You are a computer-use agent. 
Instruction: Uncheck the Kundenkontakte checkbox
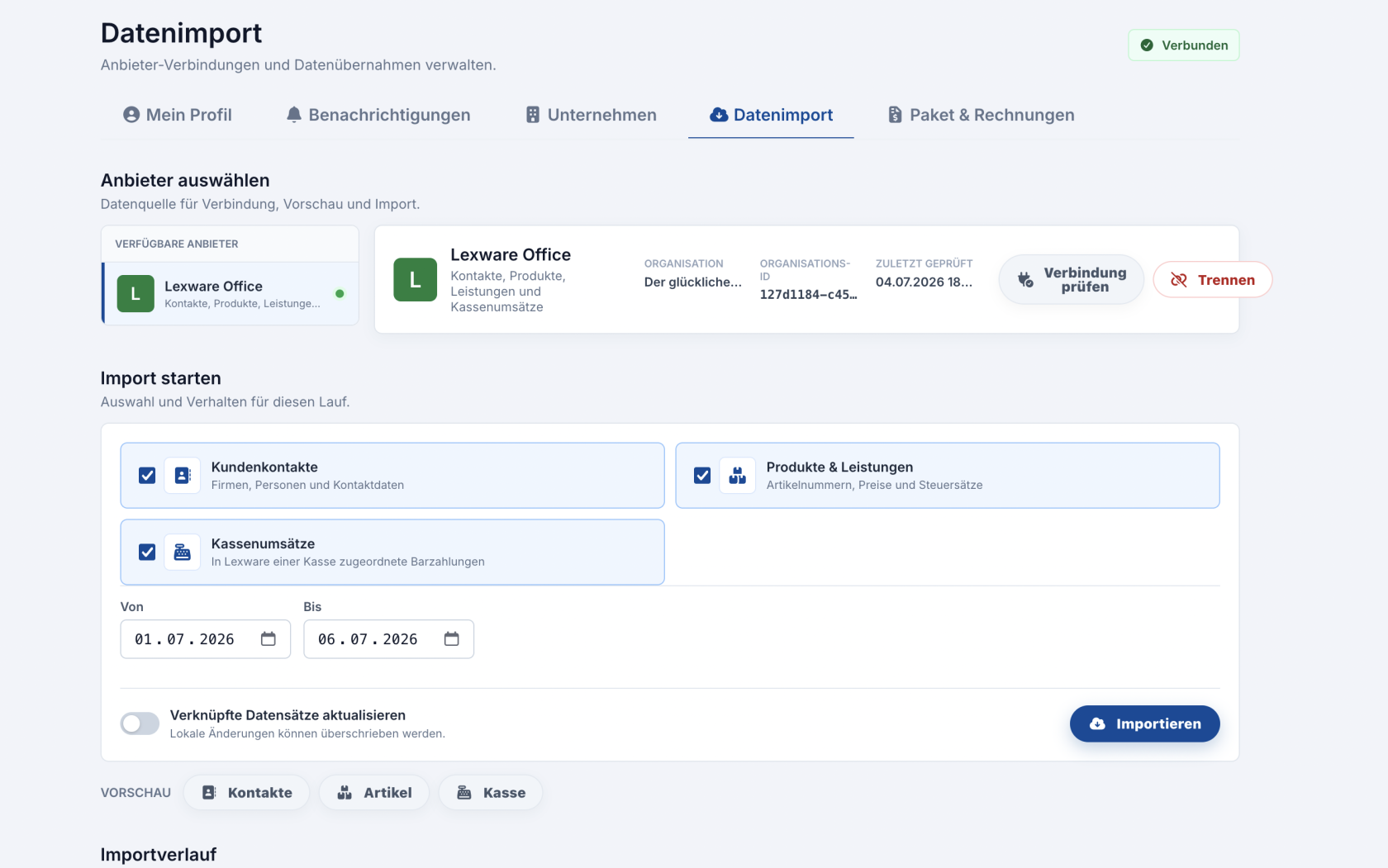click(147, 476)
